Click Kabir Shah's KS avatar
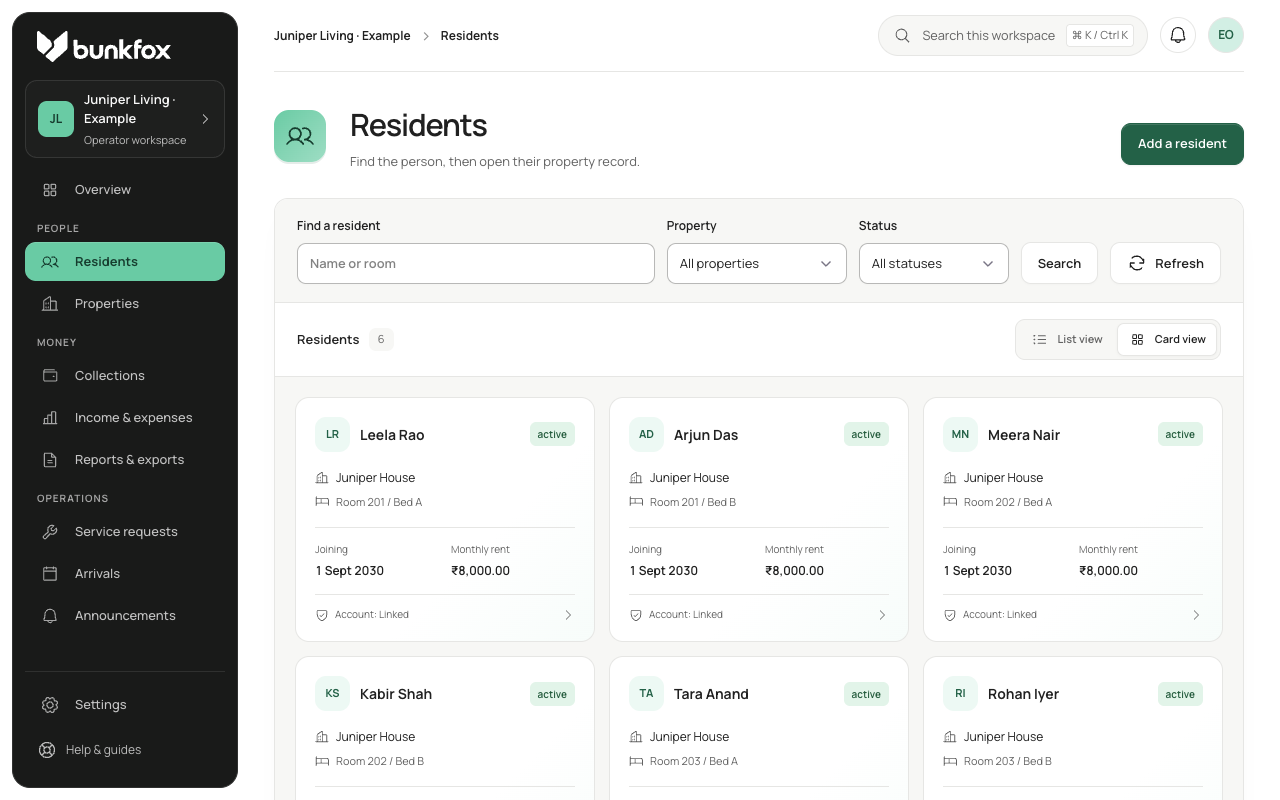The image size is (1280, 800). 333,694
